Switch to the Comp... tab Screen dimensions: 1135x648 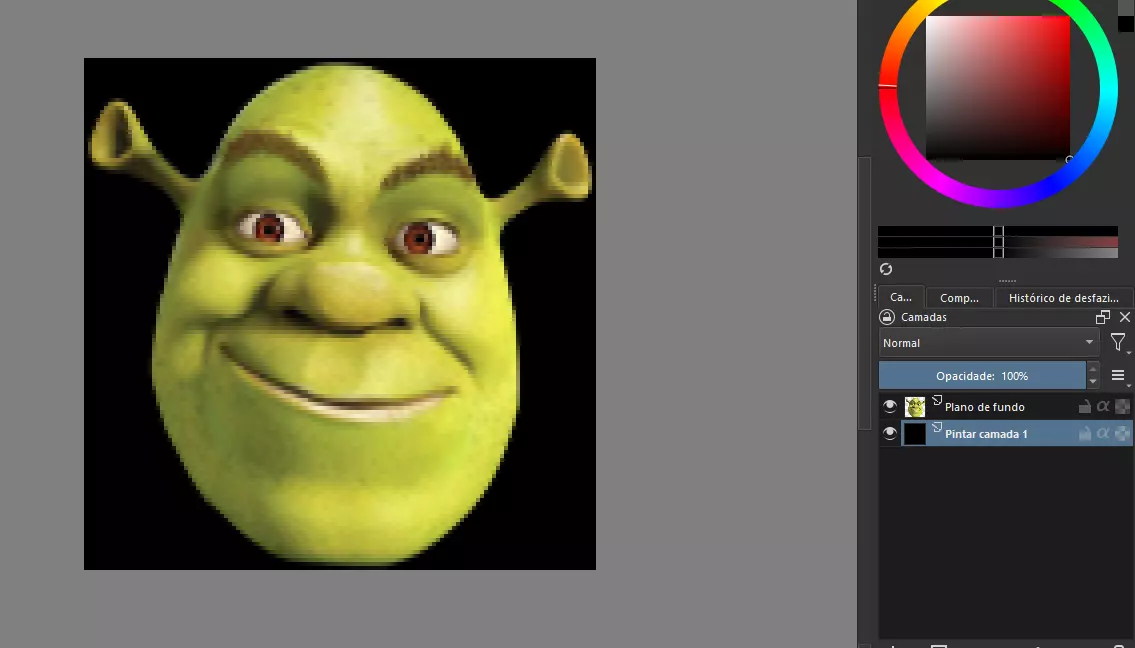coord(959,298)
